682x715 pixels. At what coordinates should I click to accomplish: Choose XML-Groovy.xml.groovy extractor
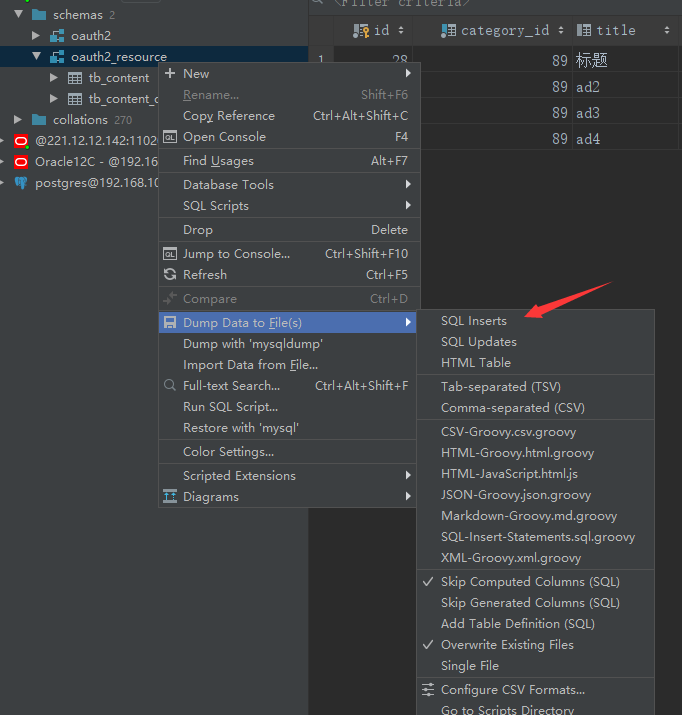(x=536, y=557)
